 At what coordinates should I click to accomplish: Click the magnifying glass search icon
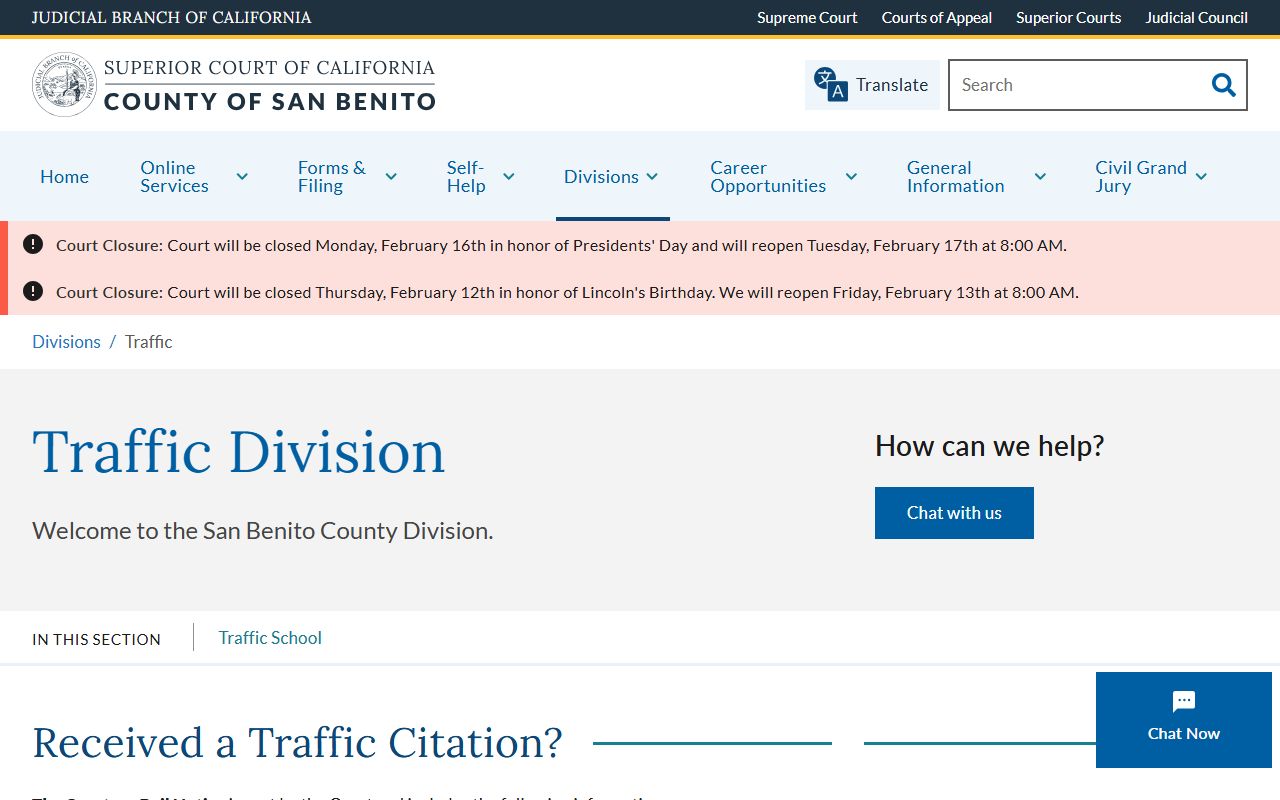1223,85
